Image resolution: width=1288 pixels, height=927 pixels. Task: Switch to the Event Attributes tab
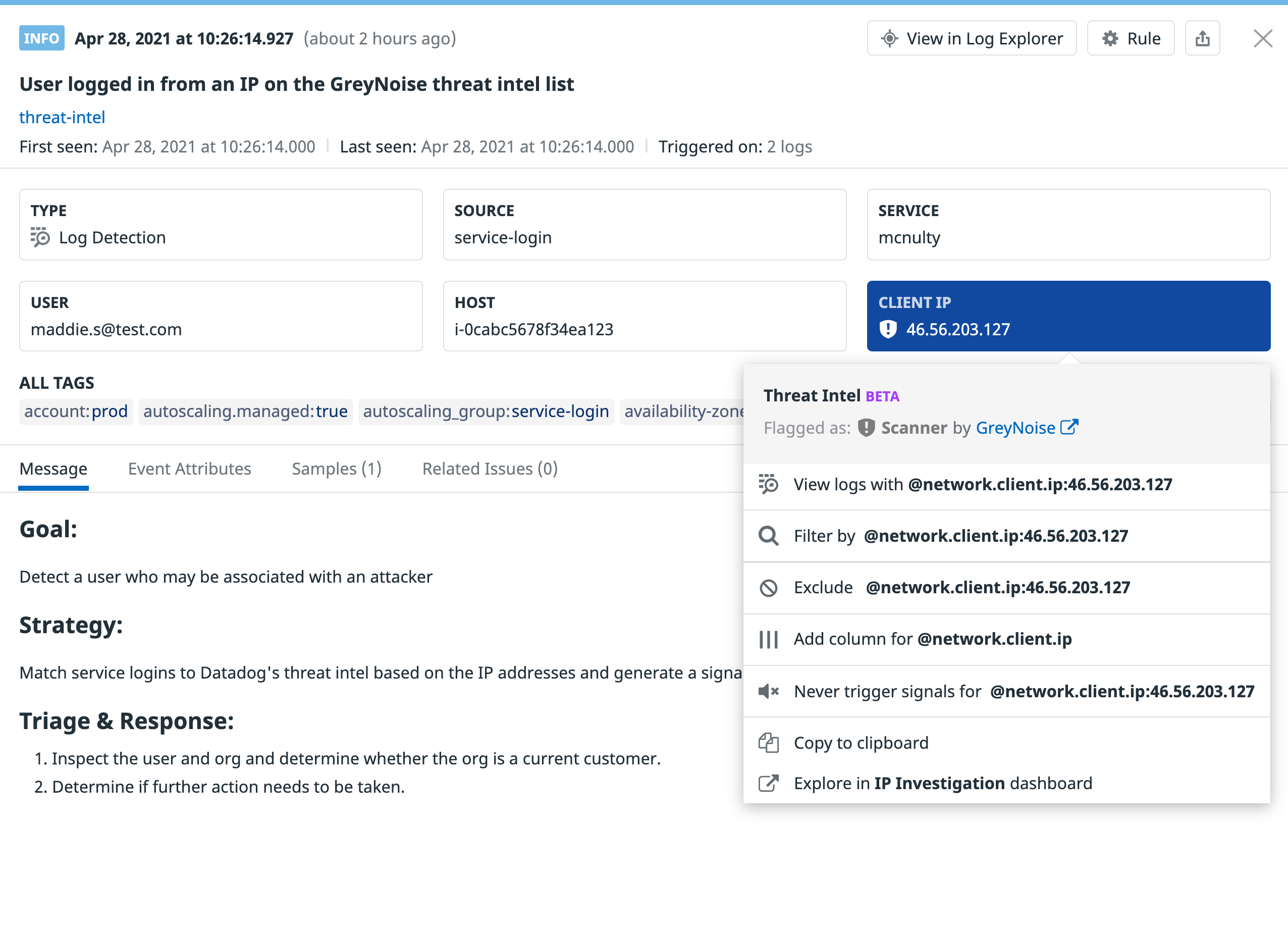[189, 469]
